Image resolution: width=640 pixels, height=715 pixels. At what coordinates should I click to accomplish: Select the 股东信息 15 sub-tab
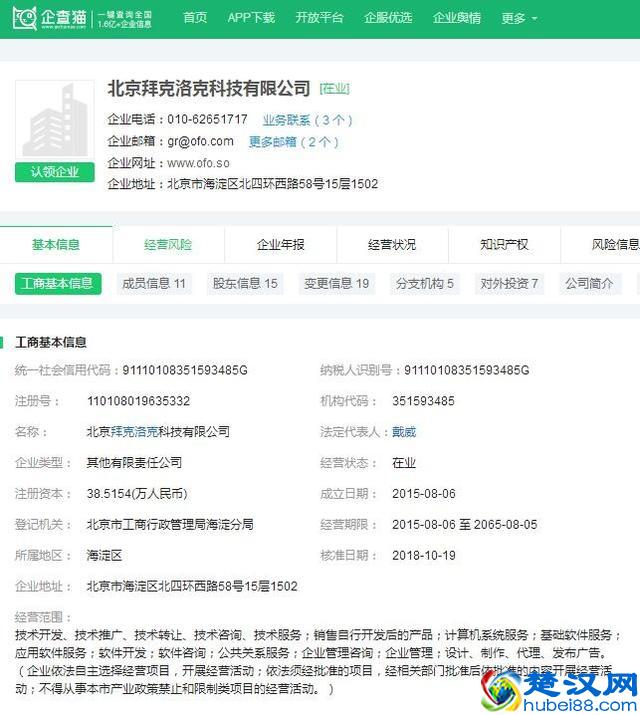pyautogui.click(x=245, y=284)
